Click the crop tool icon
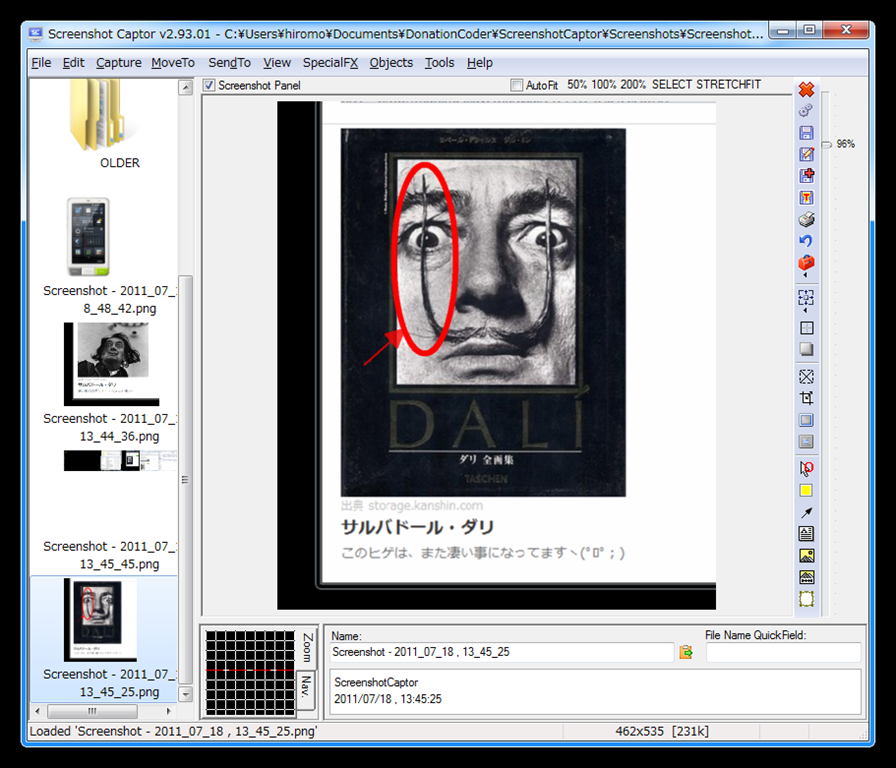 point(806,398)
